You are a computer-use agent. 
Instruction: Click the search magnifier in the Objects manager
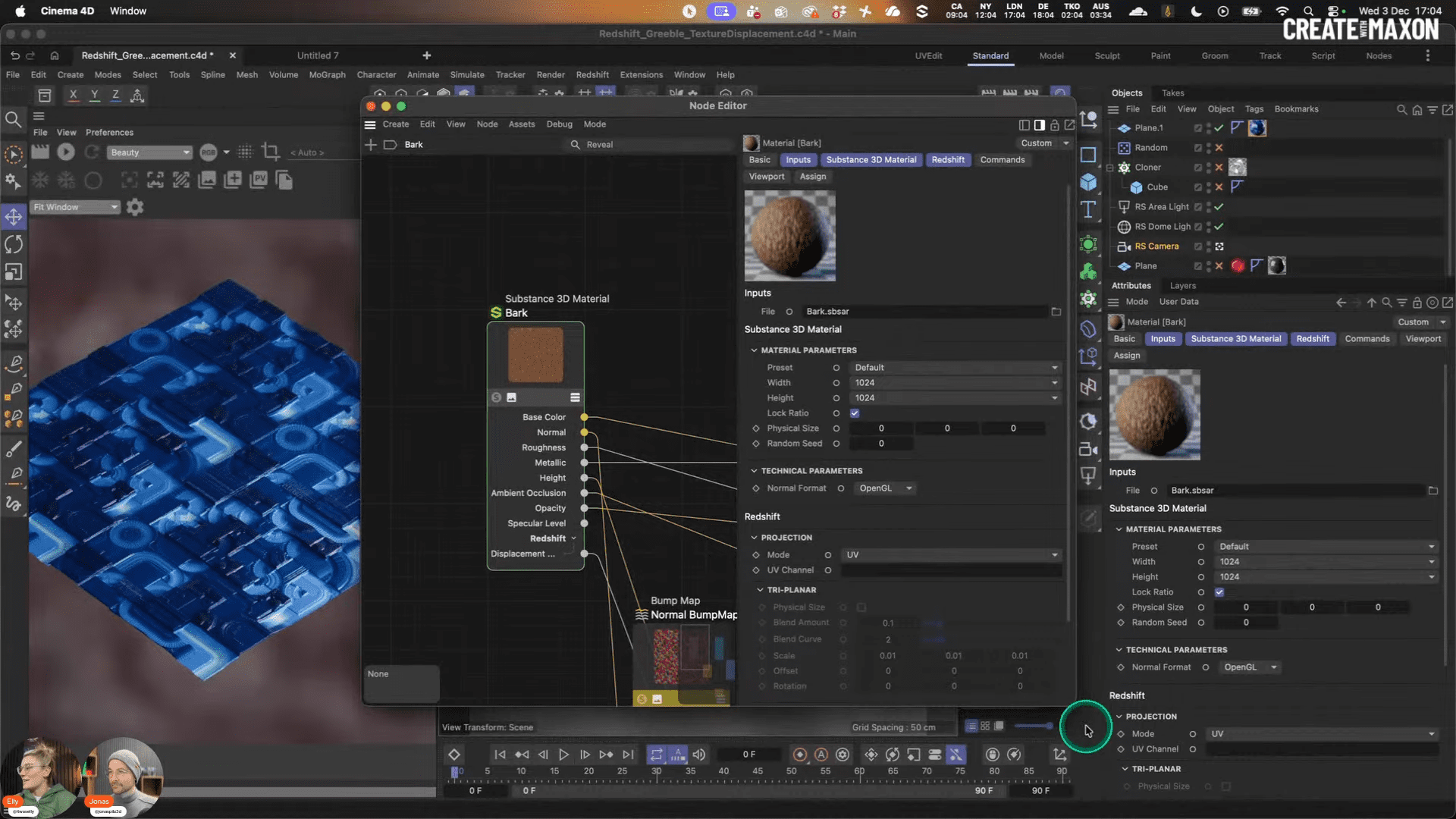point(1401,110)
